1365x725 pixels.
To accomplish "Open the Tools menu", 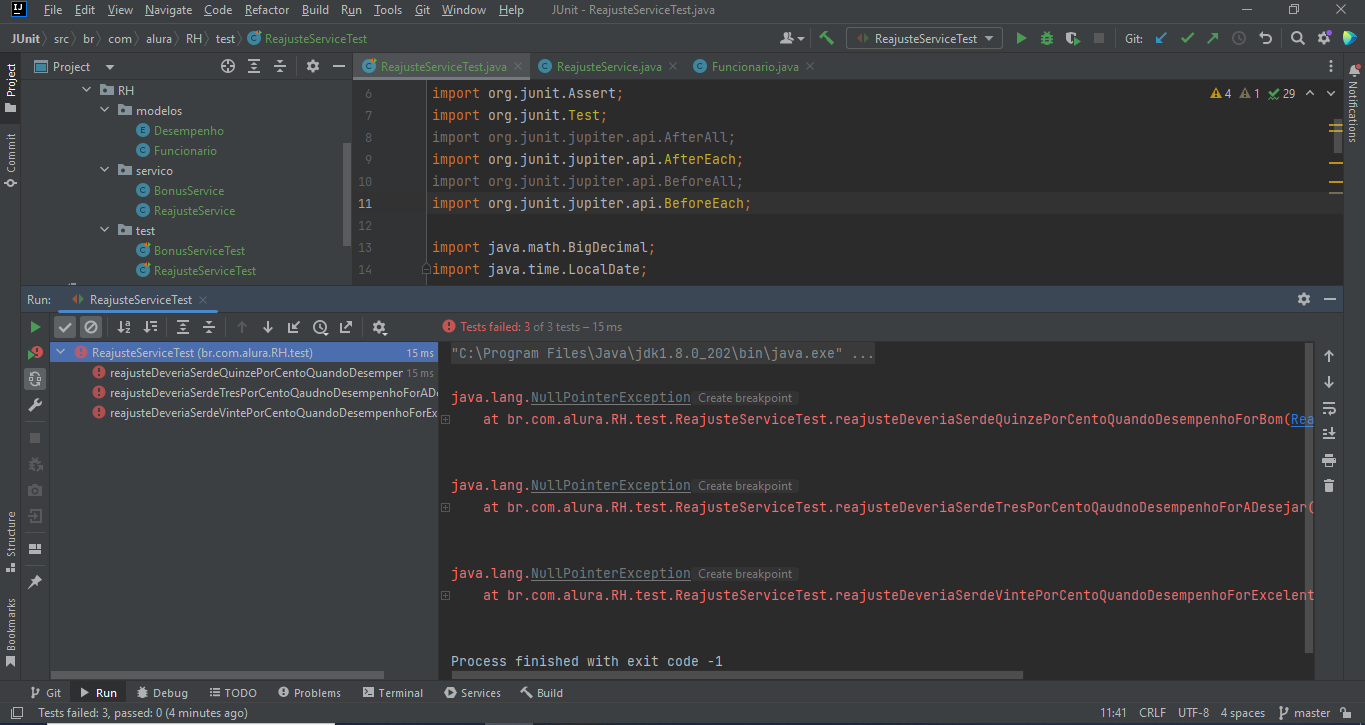I will click(x=388, y=10).
